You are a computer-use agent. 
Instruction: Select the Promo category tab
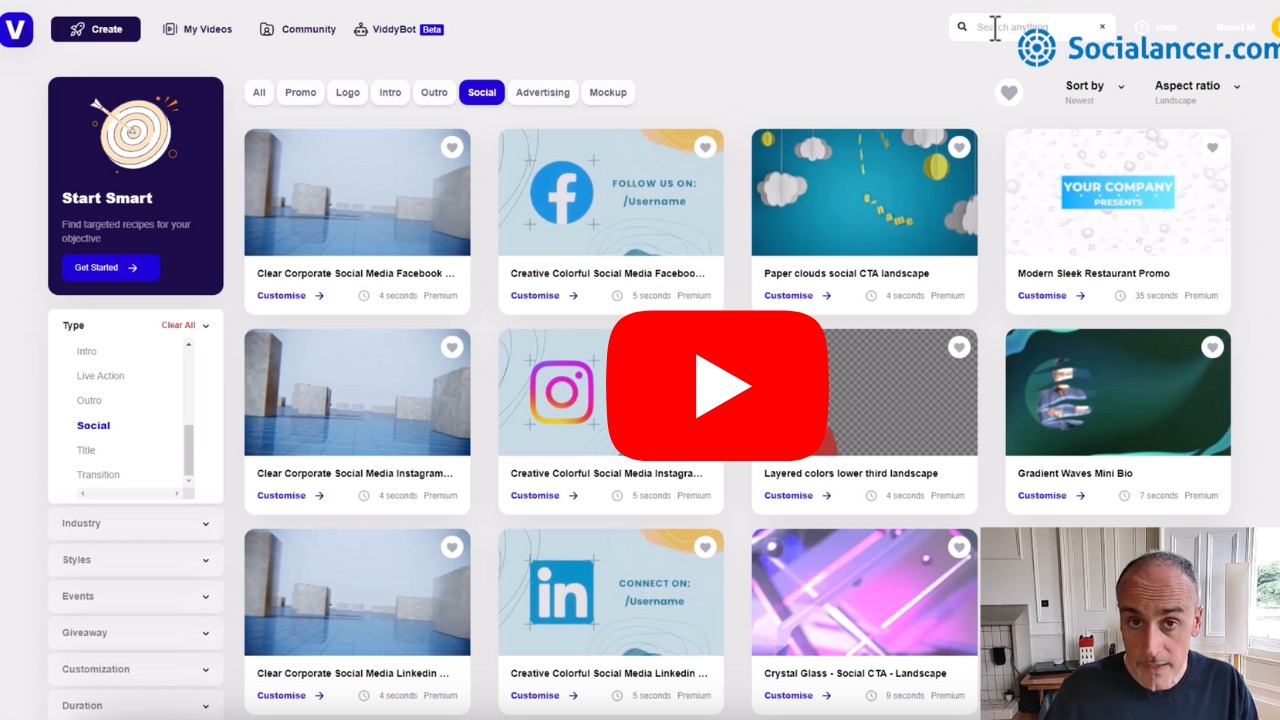(x=301, y=92)
